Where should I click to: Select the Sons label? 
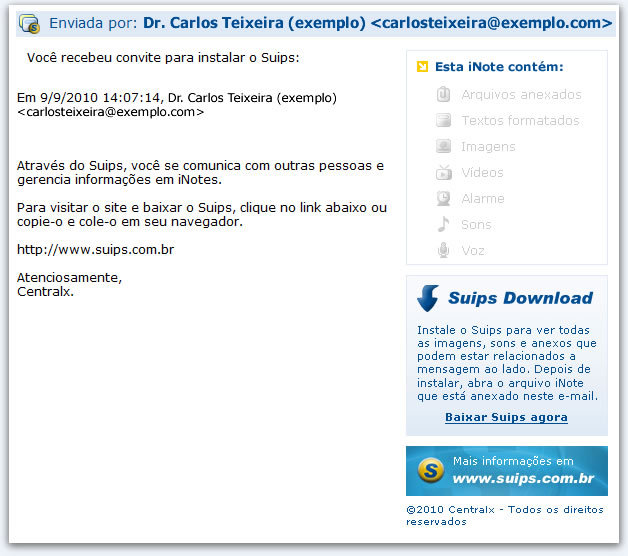coord(476,224)
